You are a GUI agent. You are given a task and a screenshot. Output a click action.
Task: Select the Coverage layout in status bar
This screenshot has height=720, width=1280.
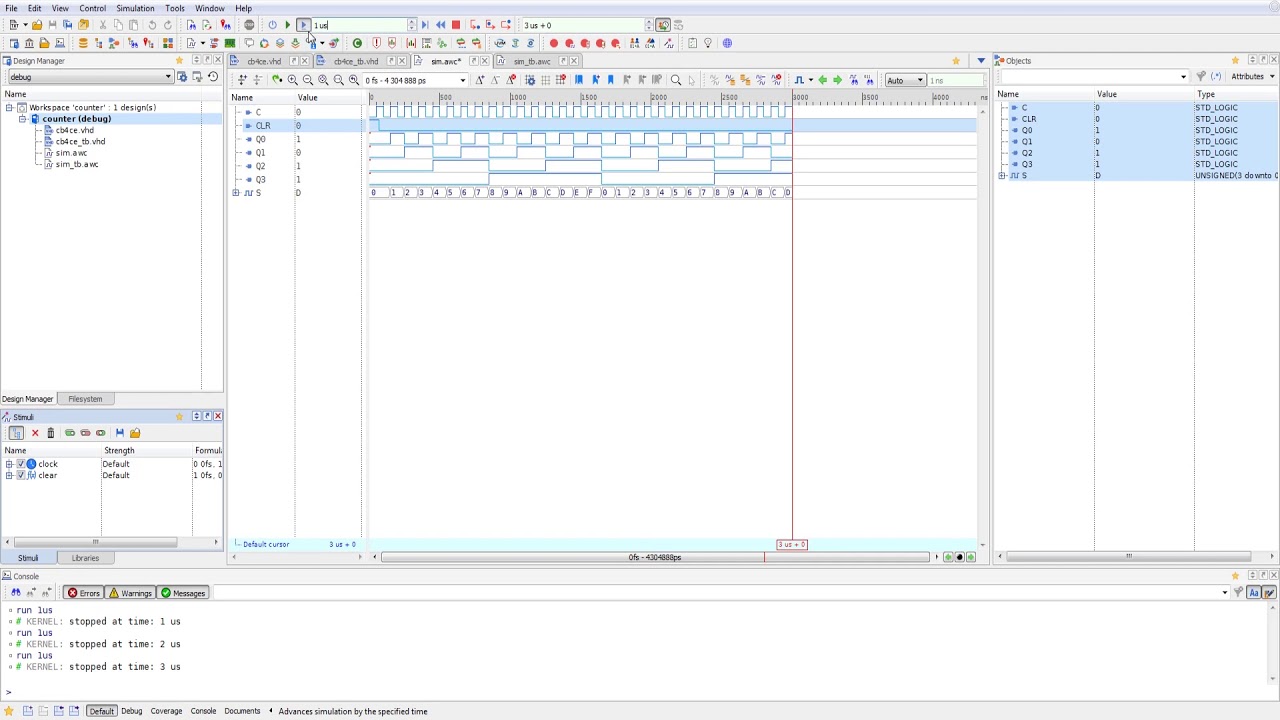click(x=166, y=711)
